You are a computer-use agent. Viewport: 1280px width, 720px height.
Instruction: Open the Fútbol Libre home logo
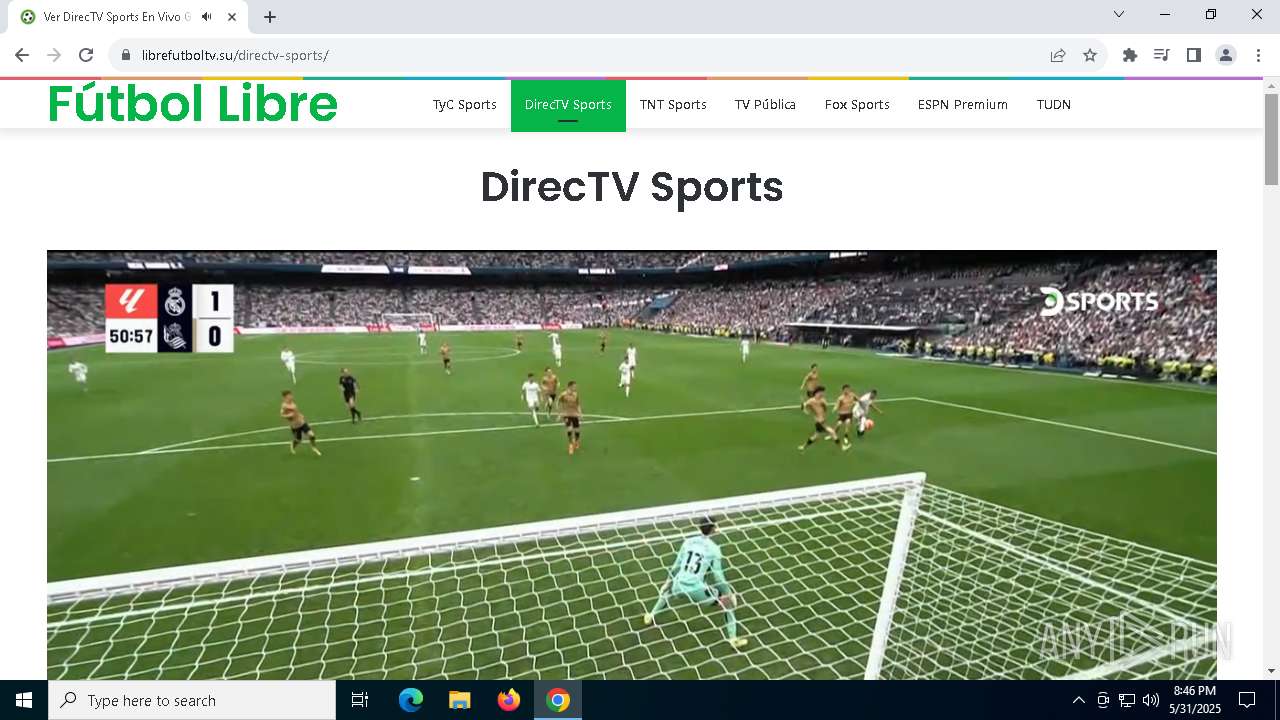pyautogui.click(x=193, y=103)
